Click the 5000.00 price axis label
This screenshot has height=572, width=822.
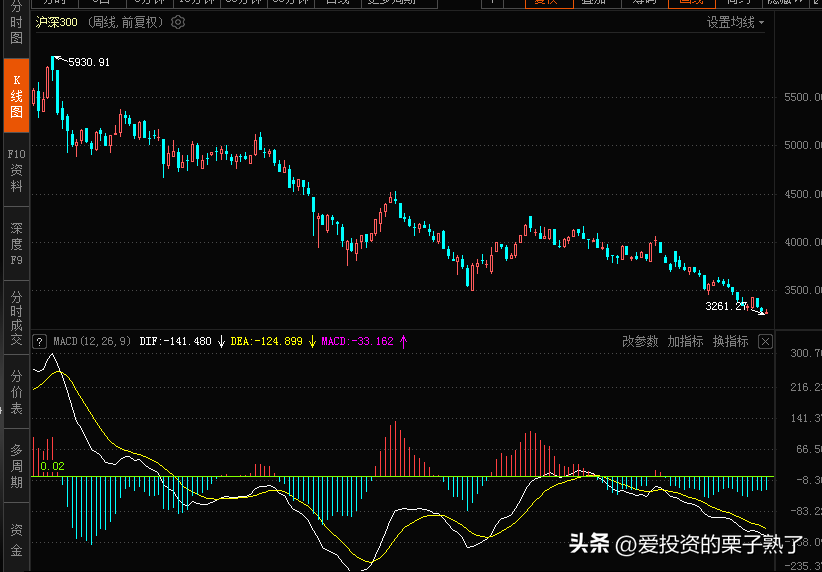803,145
